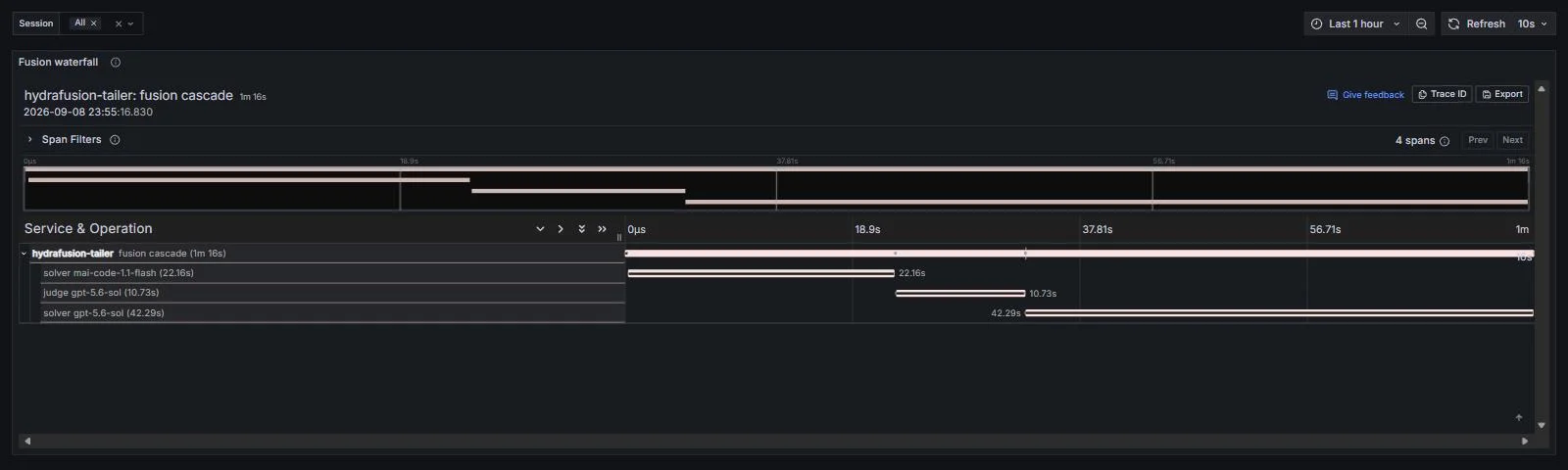This screenshot has width=1568, height=470.
Task: Show Span Filters info icon
Action: [115, 140]
